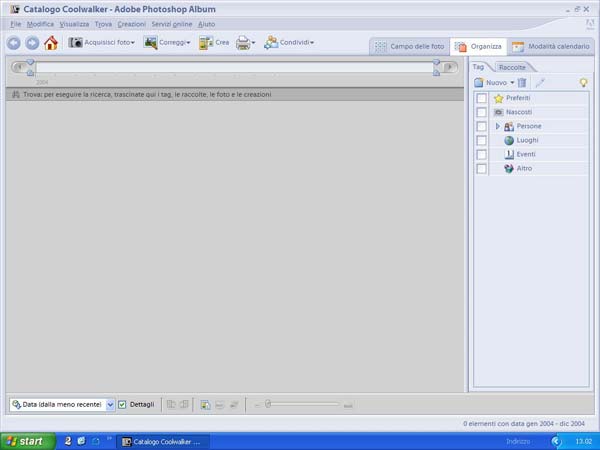Click the Crea button
600x450 pixels.
(x=214, y=42)
